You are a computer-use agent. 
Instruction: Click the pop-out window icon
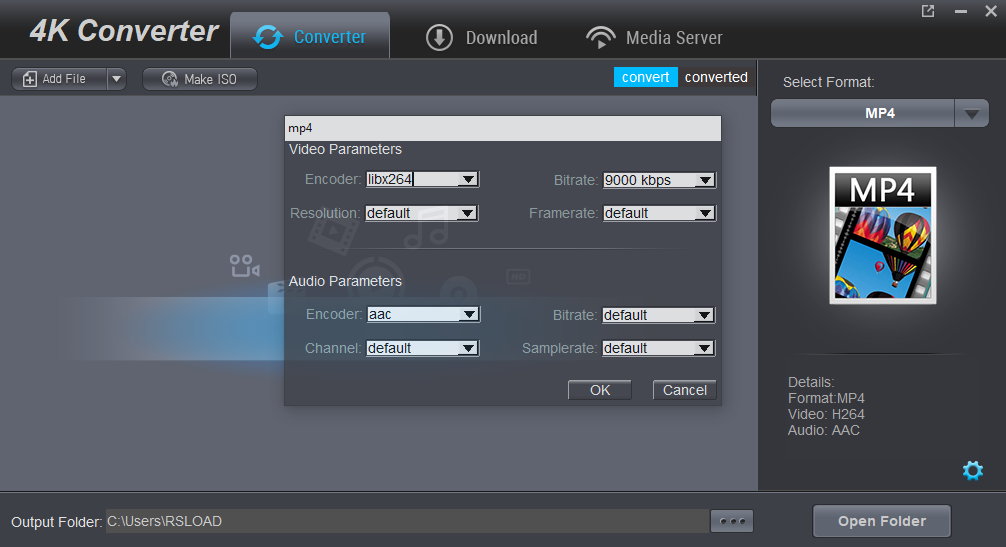point(928,11)
